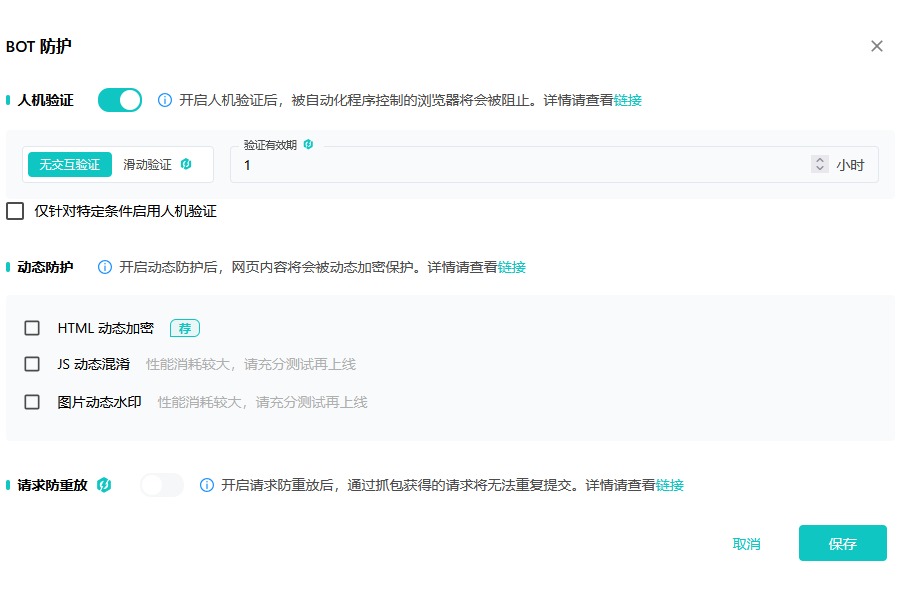Enable the 请求防重放 switch

pyautogui.click(x=162, y=485)
